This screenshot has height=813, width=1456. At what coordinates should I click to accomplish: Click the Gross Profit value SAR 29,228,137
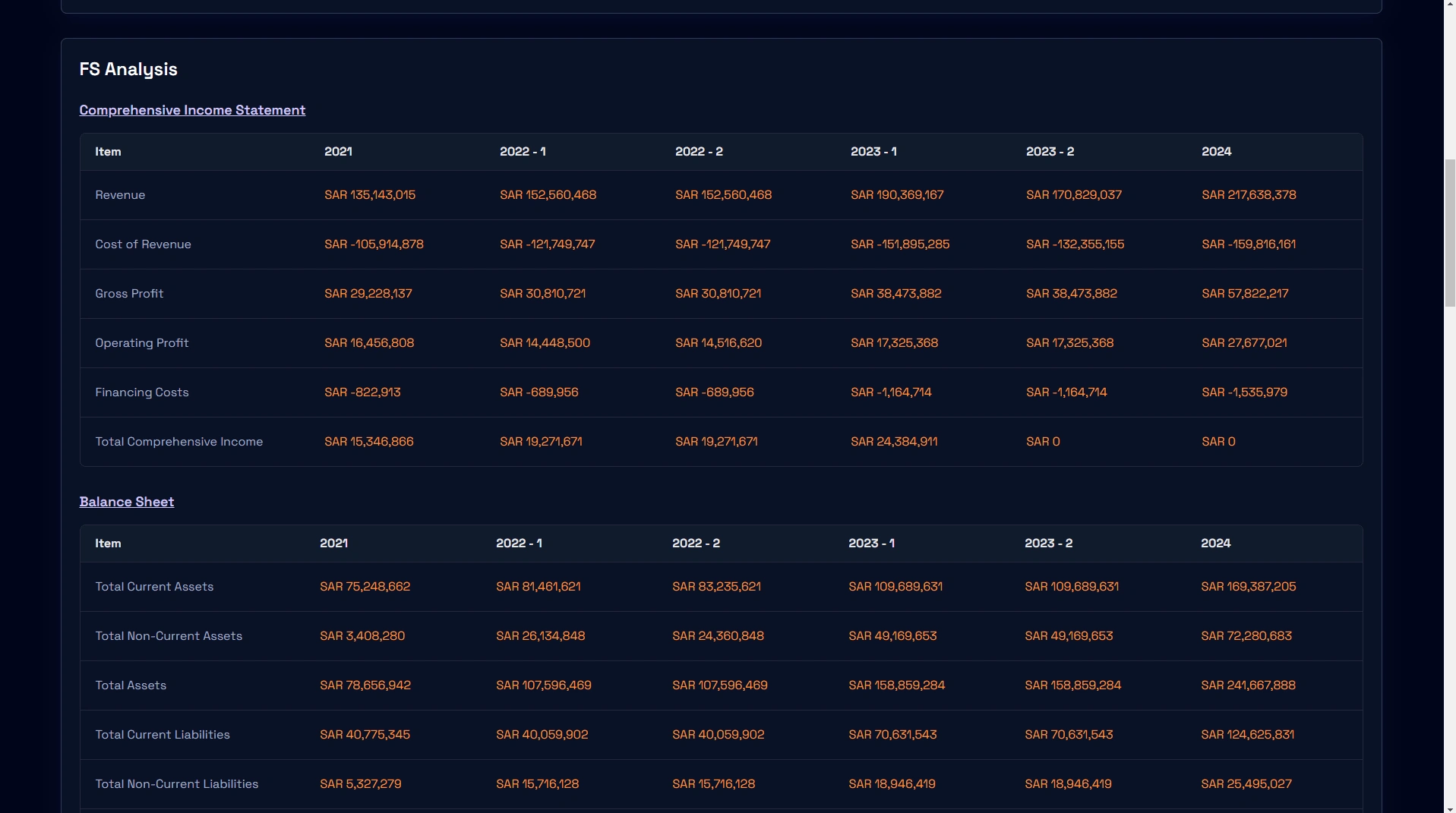pyautogui.click(x=368, y=294)
